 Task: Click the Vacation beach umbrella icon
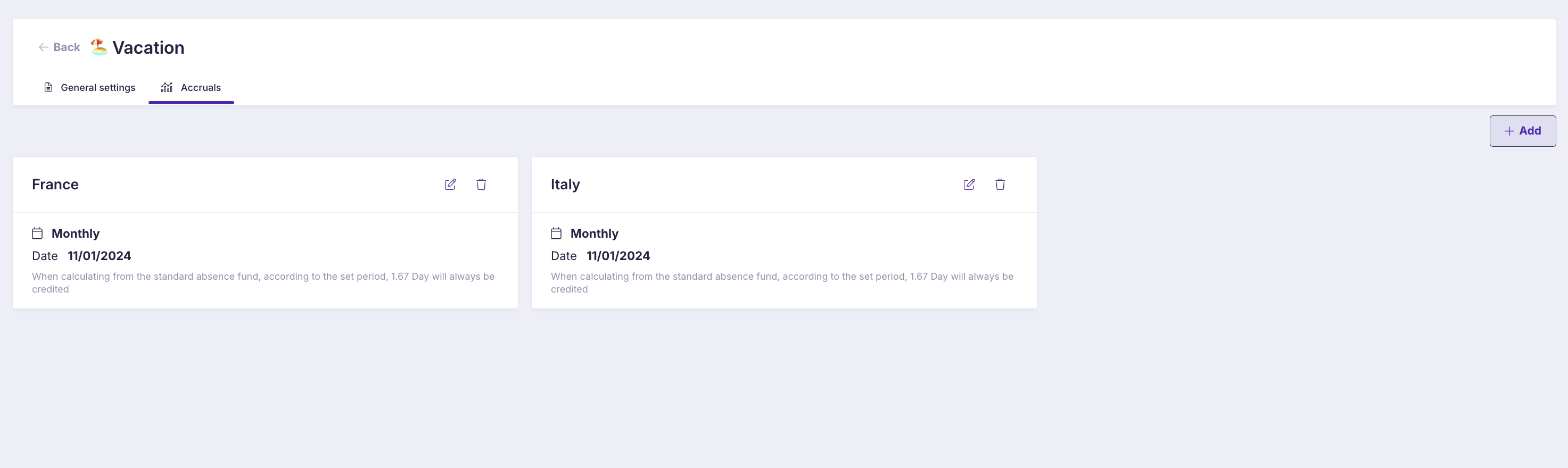(98, 47)
